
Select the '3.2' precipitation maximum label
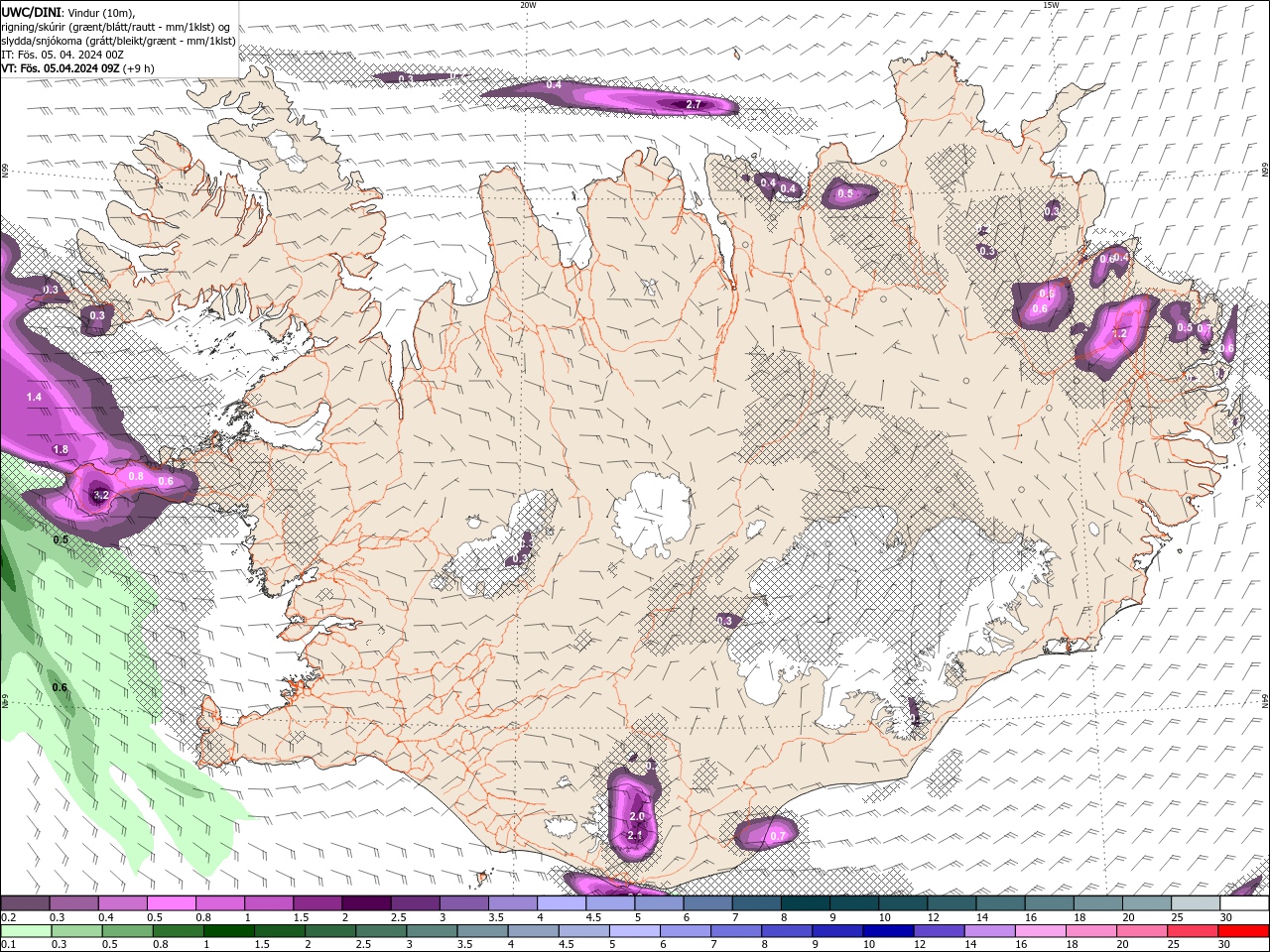[100, 494]
